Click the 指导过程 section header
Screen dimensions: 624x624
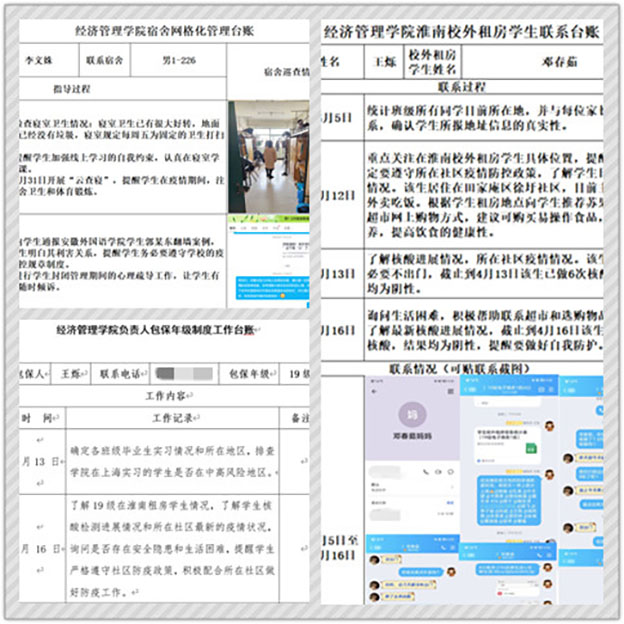tap(73, 89)
